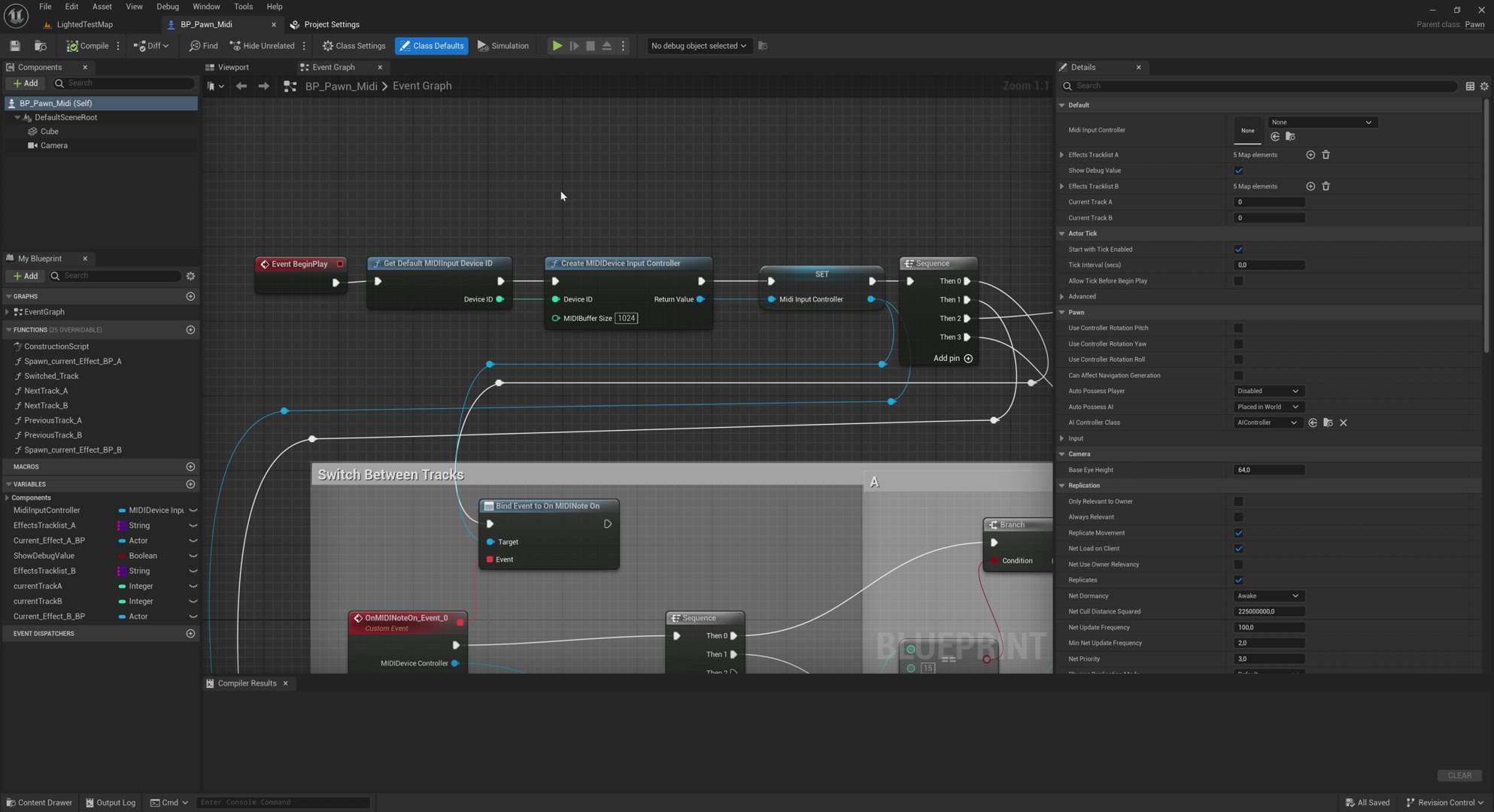Add a new variable using the plus icon
Image resolution: width=1494 pixels, height=812 pixels.
(190, 484)
